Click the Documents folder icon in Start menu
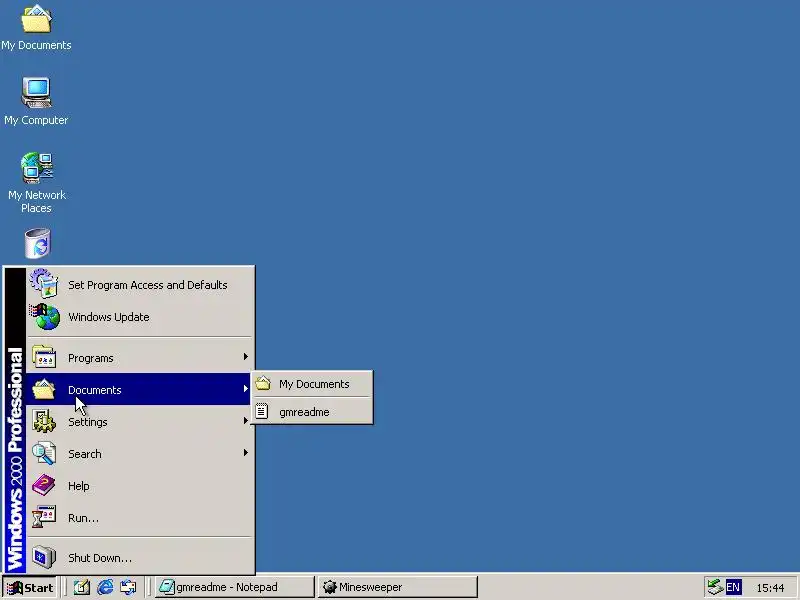This screenshot has height=600, width=800. (x=44, y=389)
